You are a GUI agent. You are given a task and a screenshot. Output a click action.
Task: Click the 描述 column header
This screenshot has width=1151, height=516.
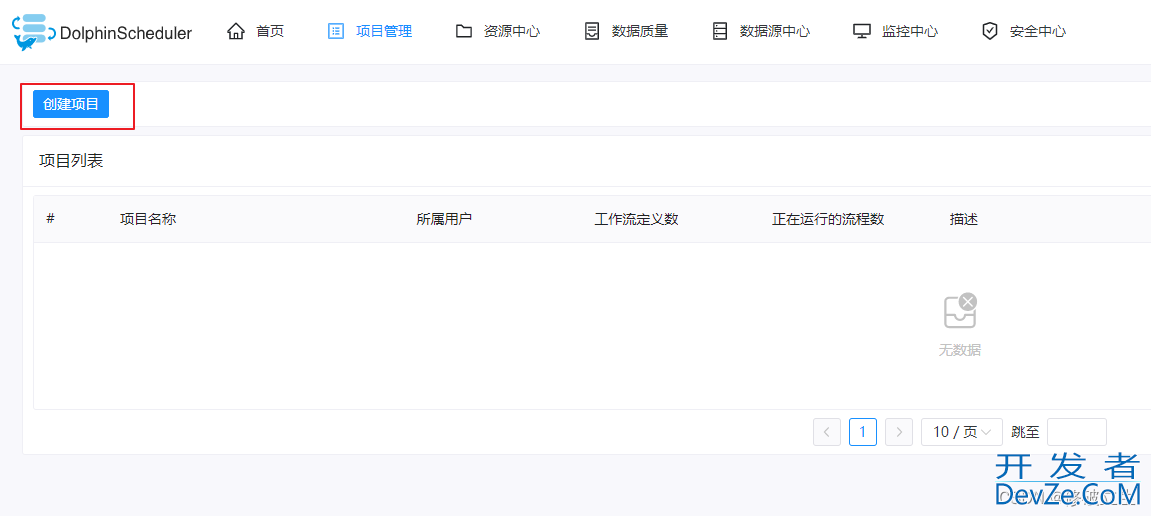tap(964, 219)
